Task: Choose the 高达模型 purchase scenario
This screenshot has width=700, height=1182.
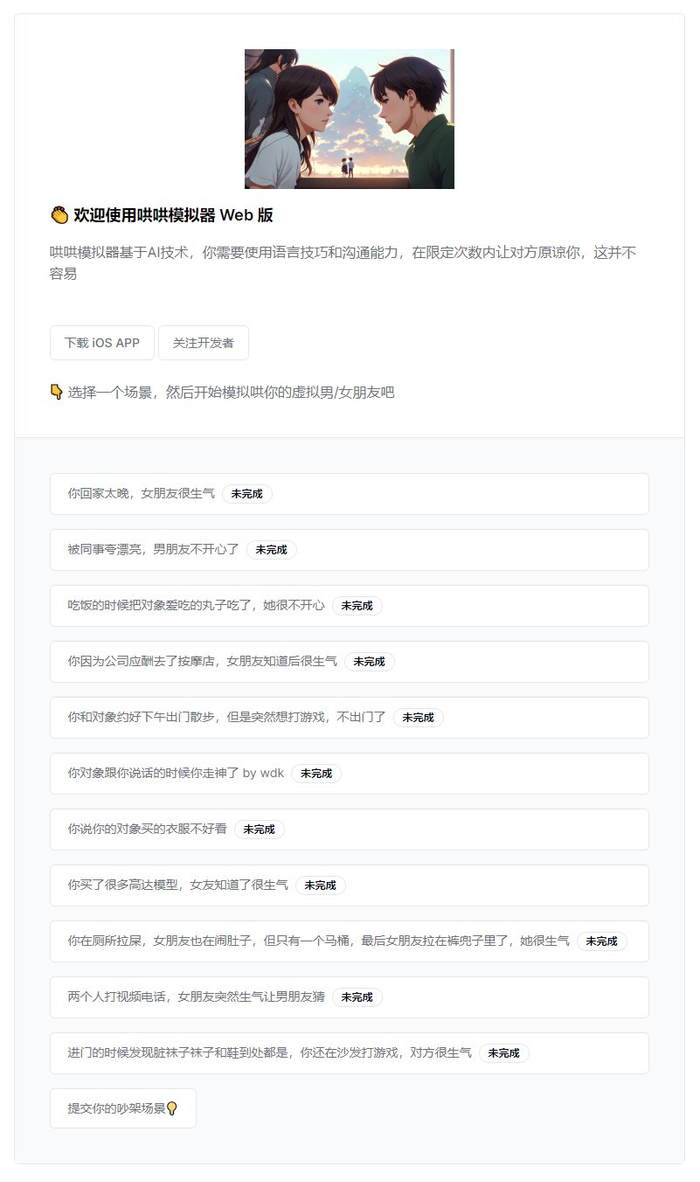Action: (x=350, y=885)
